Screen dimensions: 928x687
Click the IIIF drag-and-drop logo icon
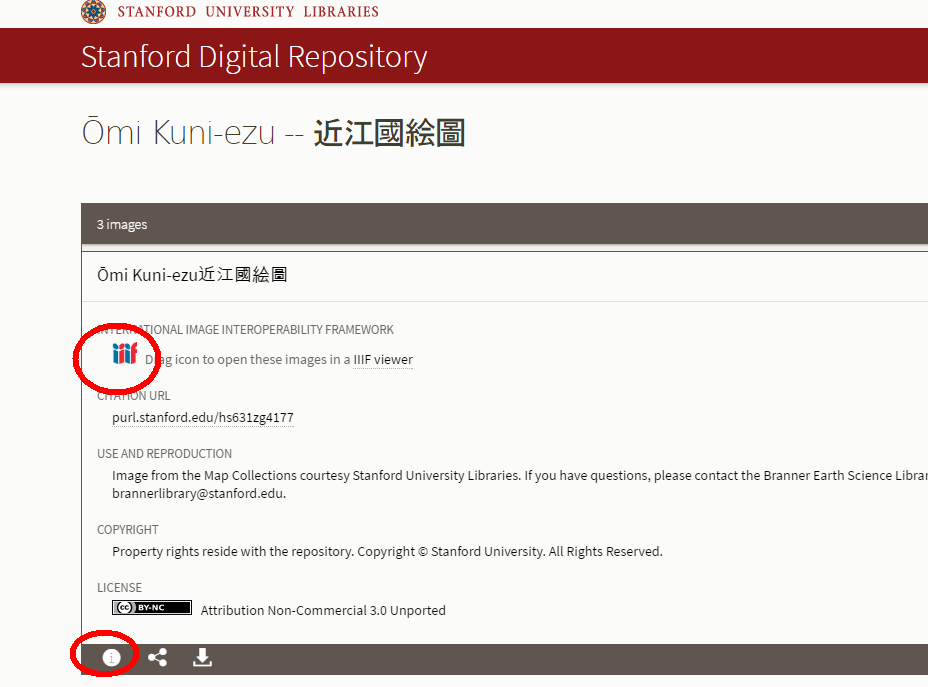125,353
